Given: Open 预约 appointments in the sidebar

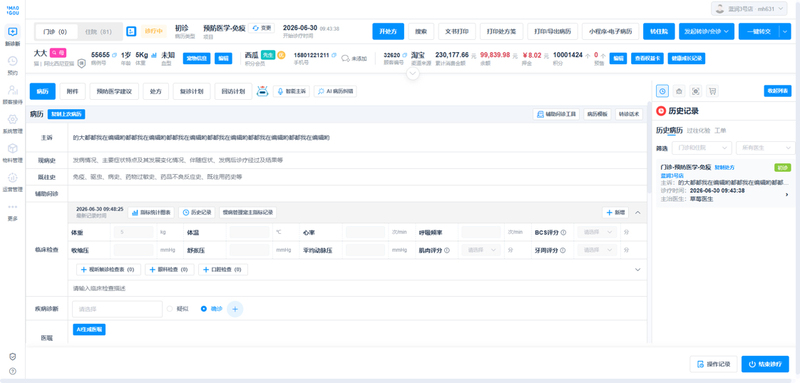Looking at the screenshot, I should point(13,65).
